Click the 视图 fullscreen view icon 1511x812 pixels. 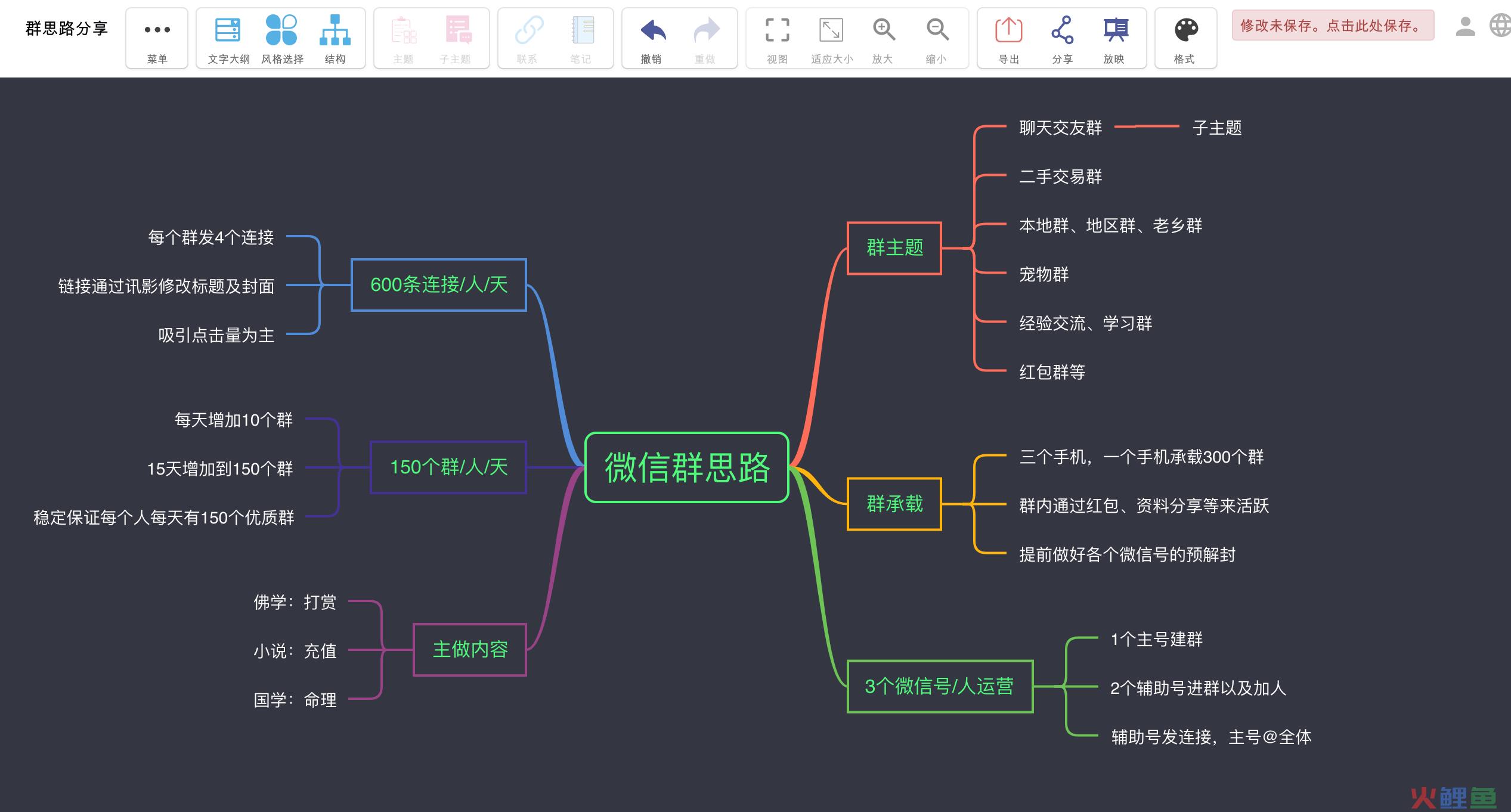click(777, 38)
